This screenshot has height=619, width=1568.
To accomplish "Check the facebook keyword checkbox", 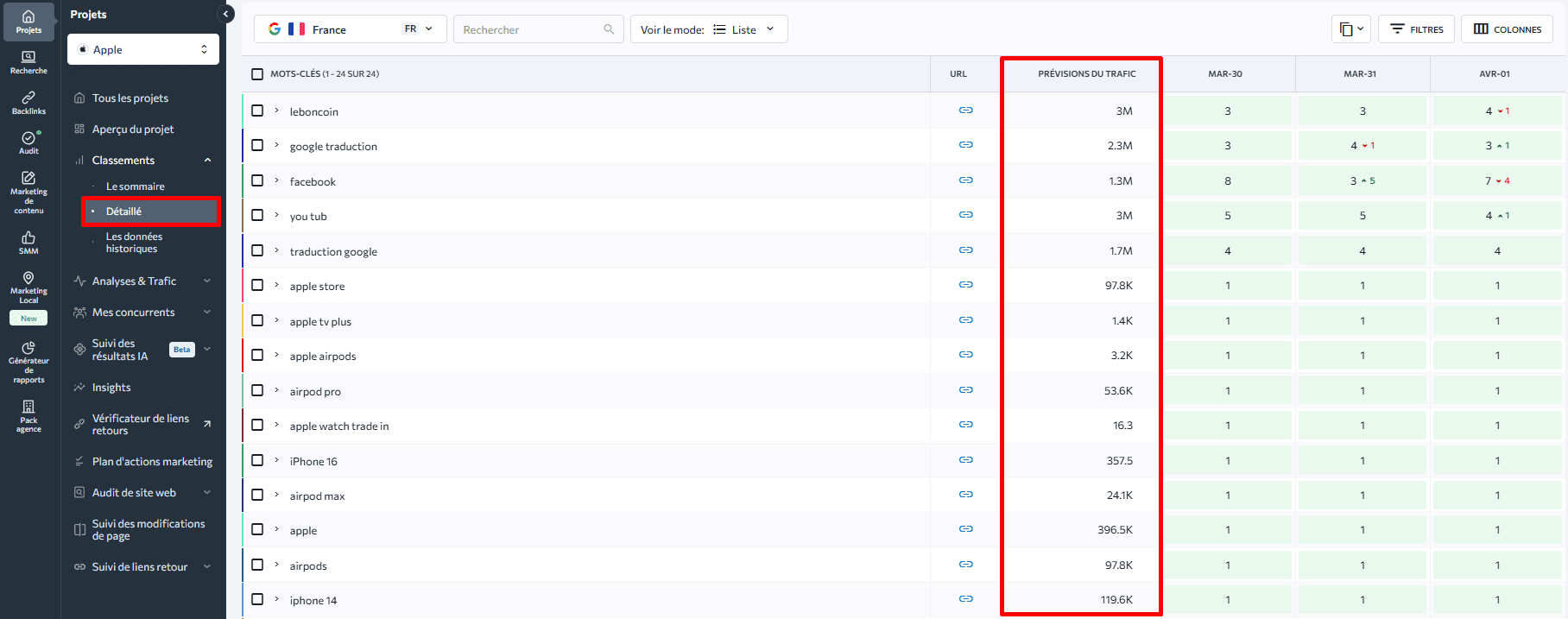I will (257, 180).
